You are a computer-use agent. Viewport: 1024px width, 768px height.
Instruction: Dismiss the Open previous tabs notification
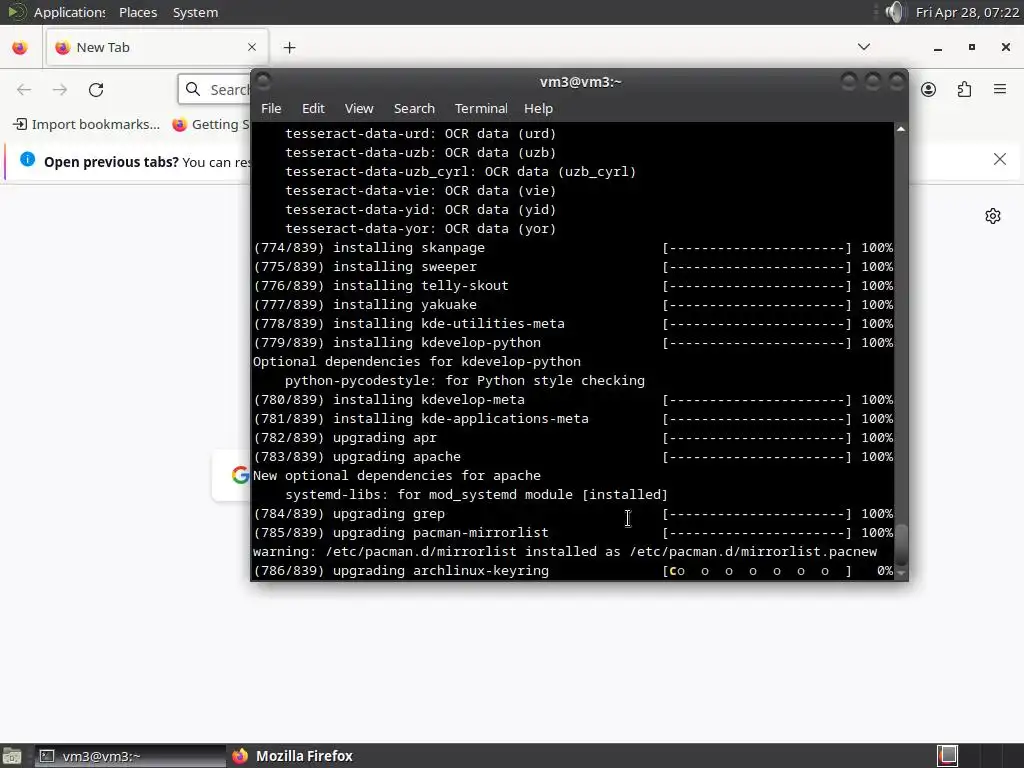click(x=1000, y=159)
